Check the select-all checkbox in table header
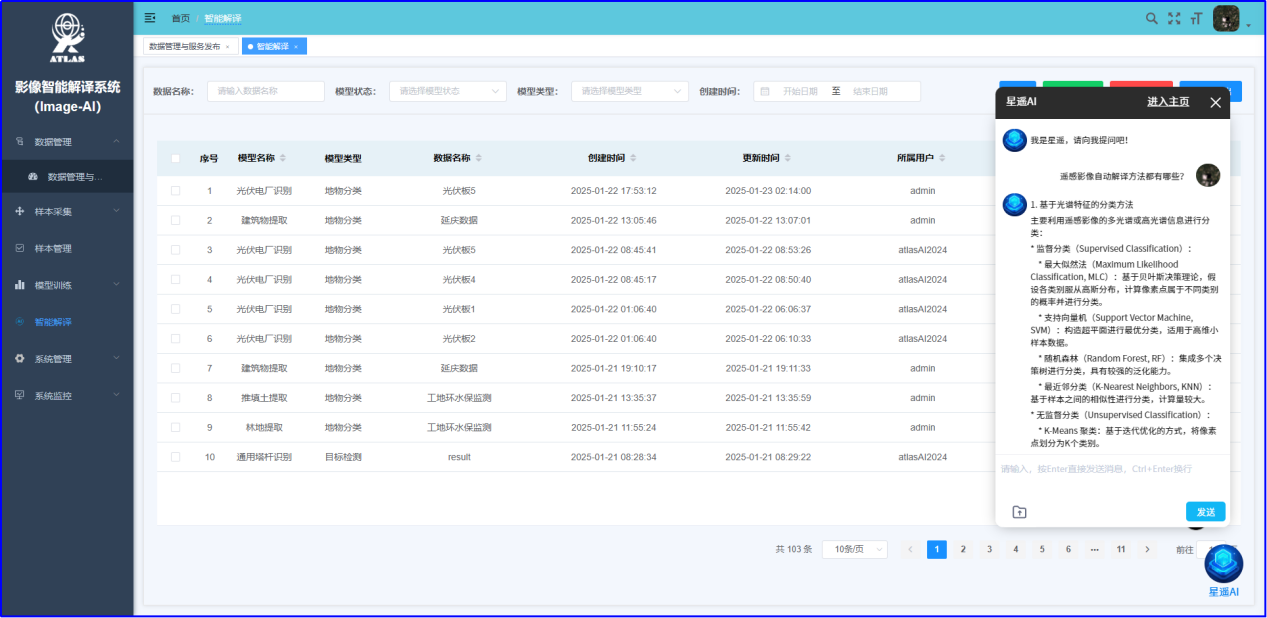 176,158
